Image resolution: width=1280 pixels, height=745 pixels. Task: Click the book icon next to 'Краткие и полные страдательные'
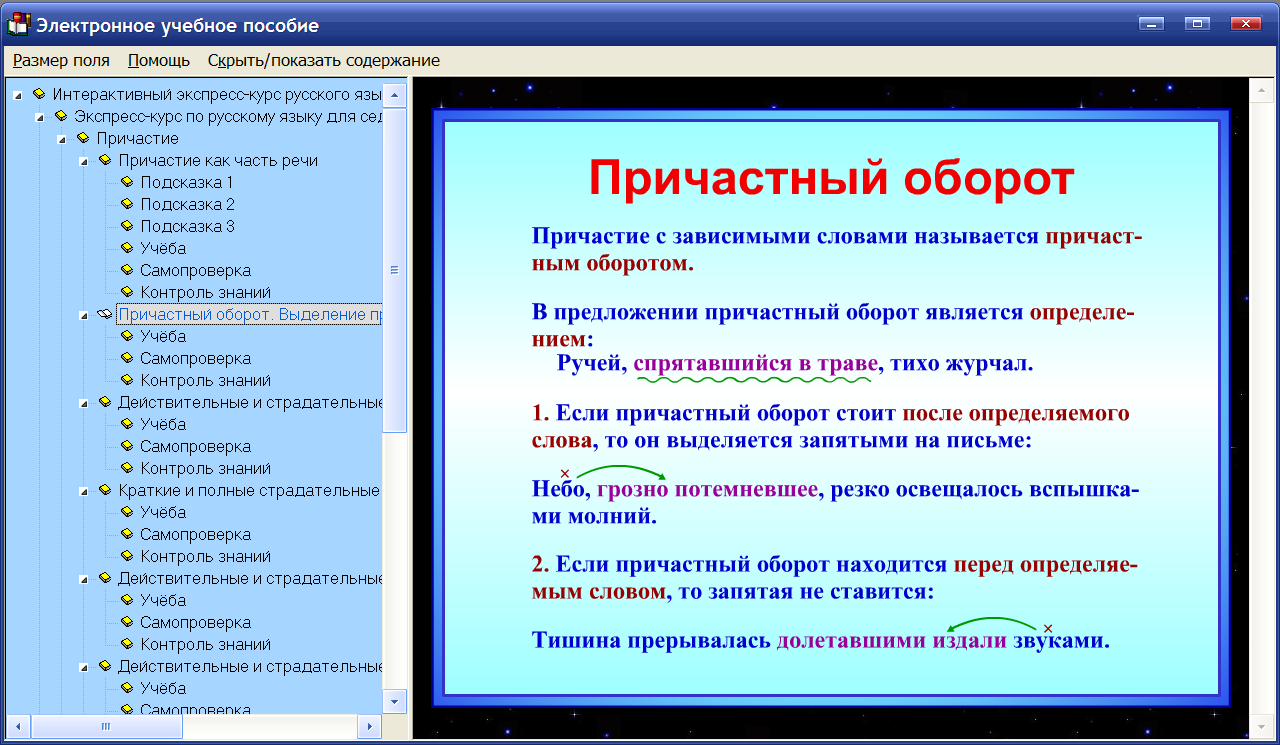click(105, 490)
